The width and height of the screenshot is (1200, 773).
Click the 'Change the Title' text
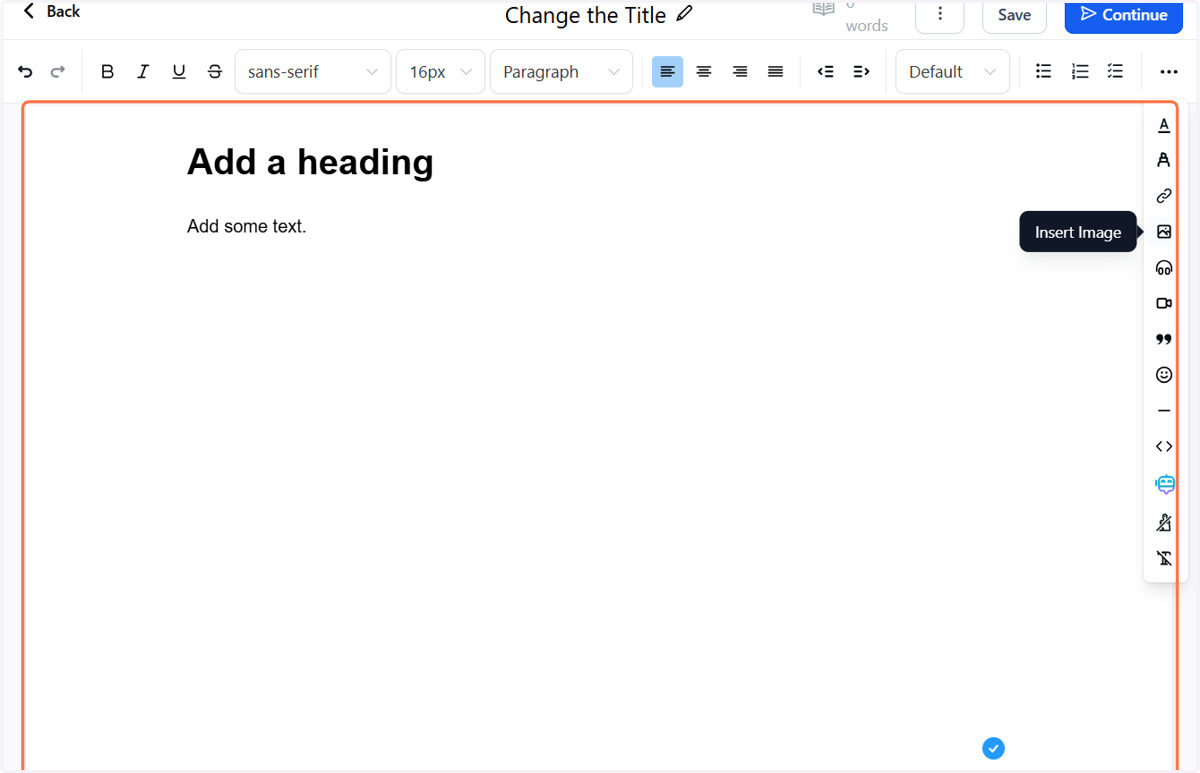pyautogui.click(x=585, y=15)
